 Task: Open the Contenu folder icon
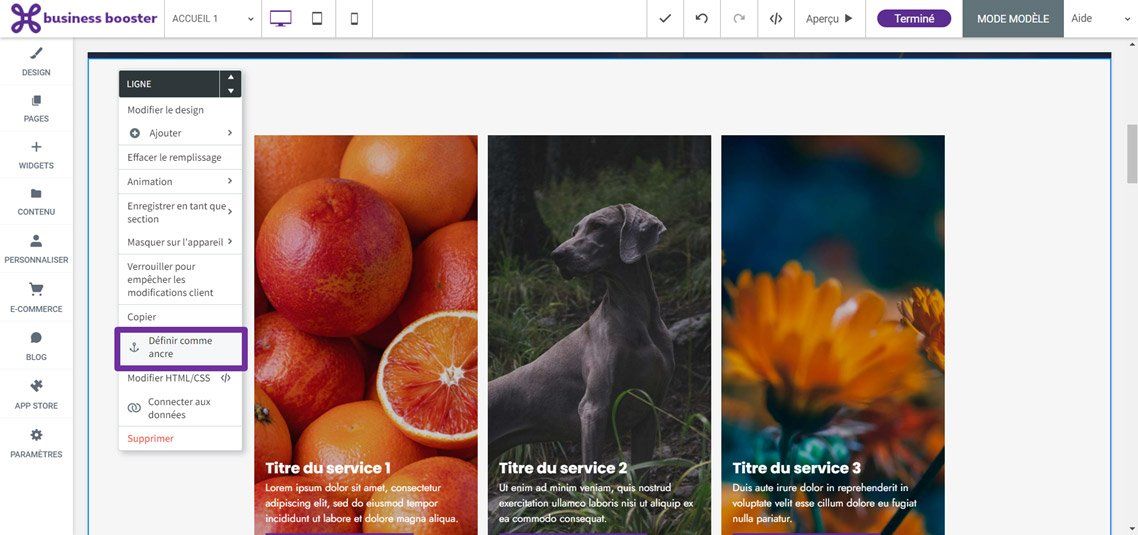click(x=36, y=193)
